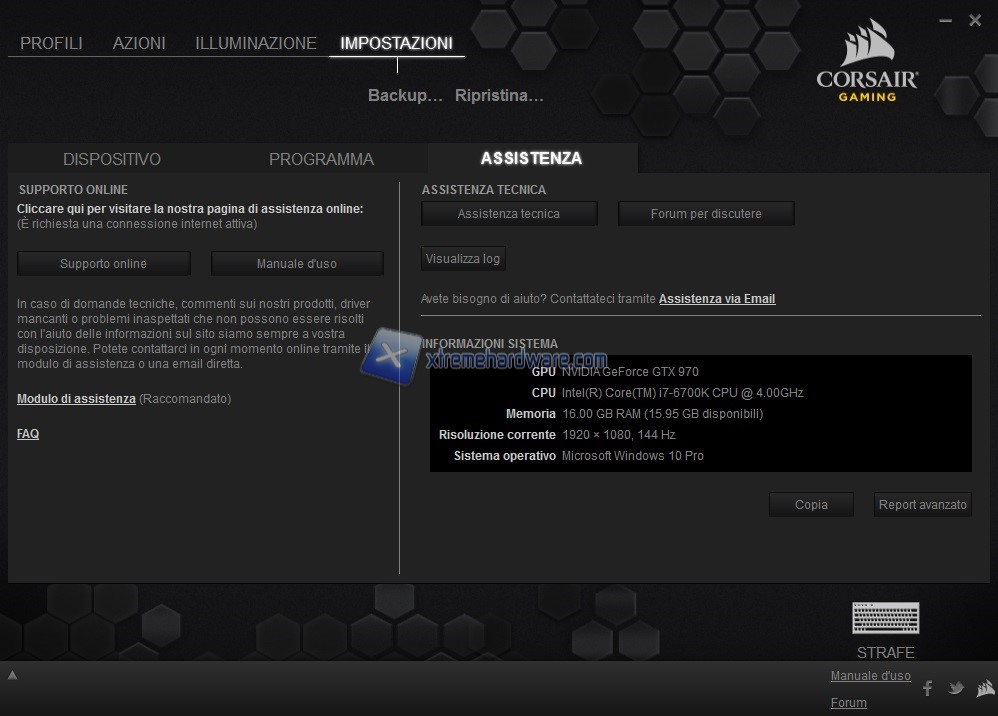Open Corsair's Twitter page icon
This screenshot has height=716, width=998.
pyautogui.click(x=956, y=688)
